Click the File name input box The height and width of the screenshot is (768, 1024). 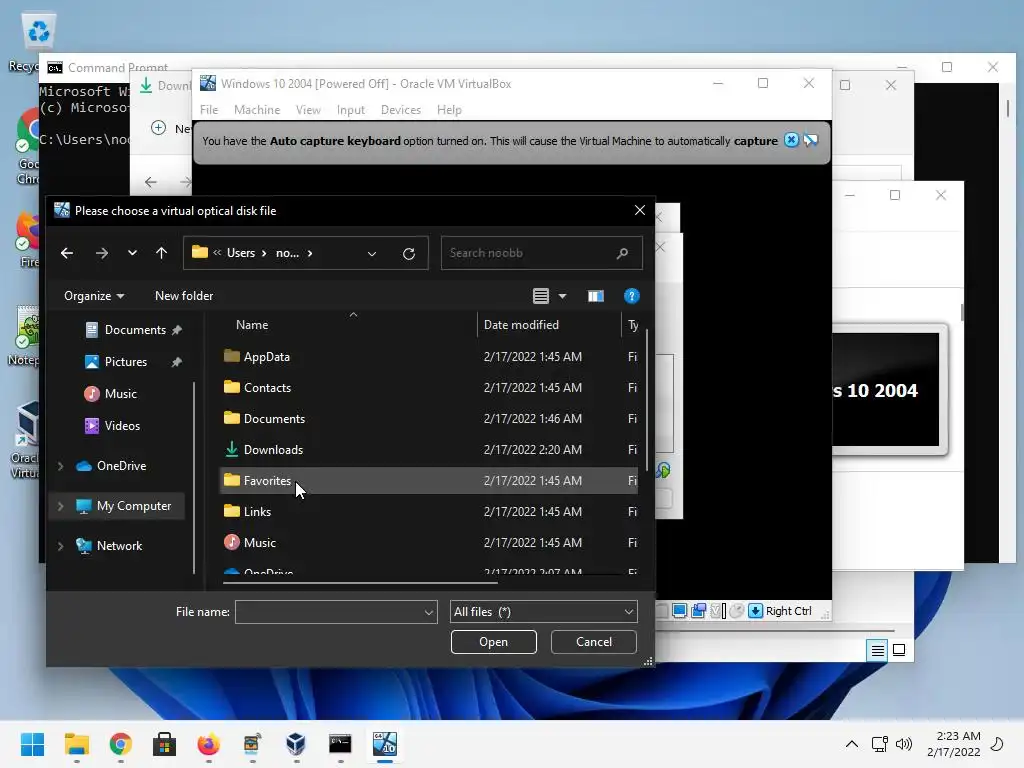[x=328, y=612]
